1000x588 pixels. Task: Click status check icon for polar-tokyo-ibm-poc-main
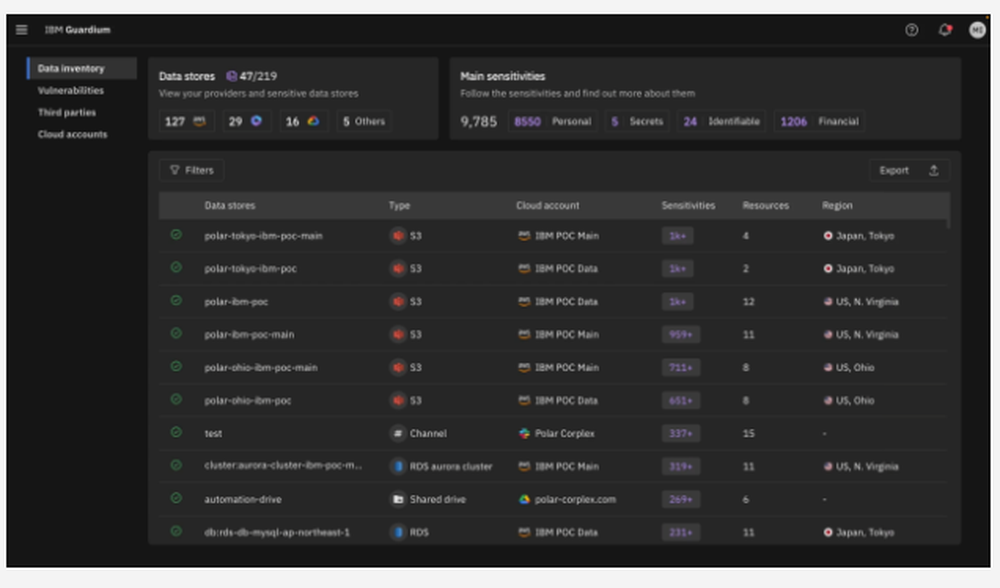(x=176, y=235)
